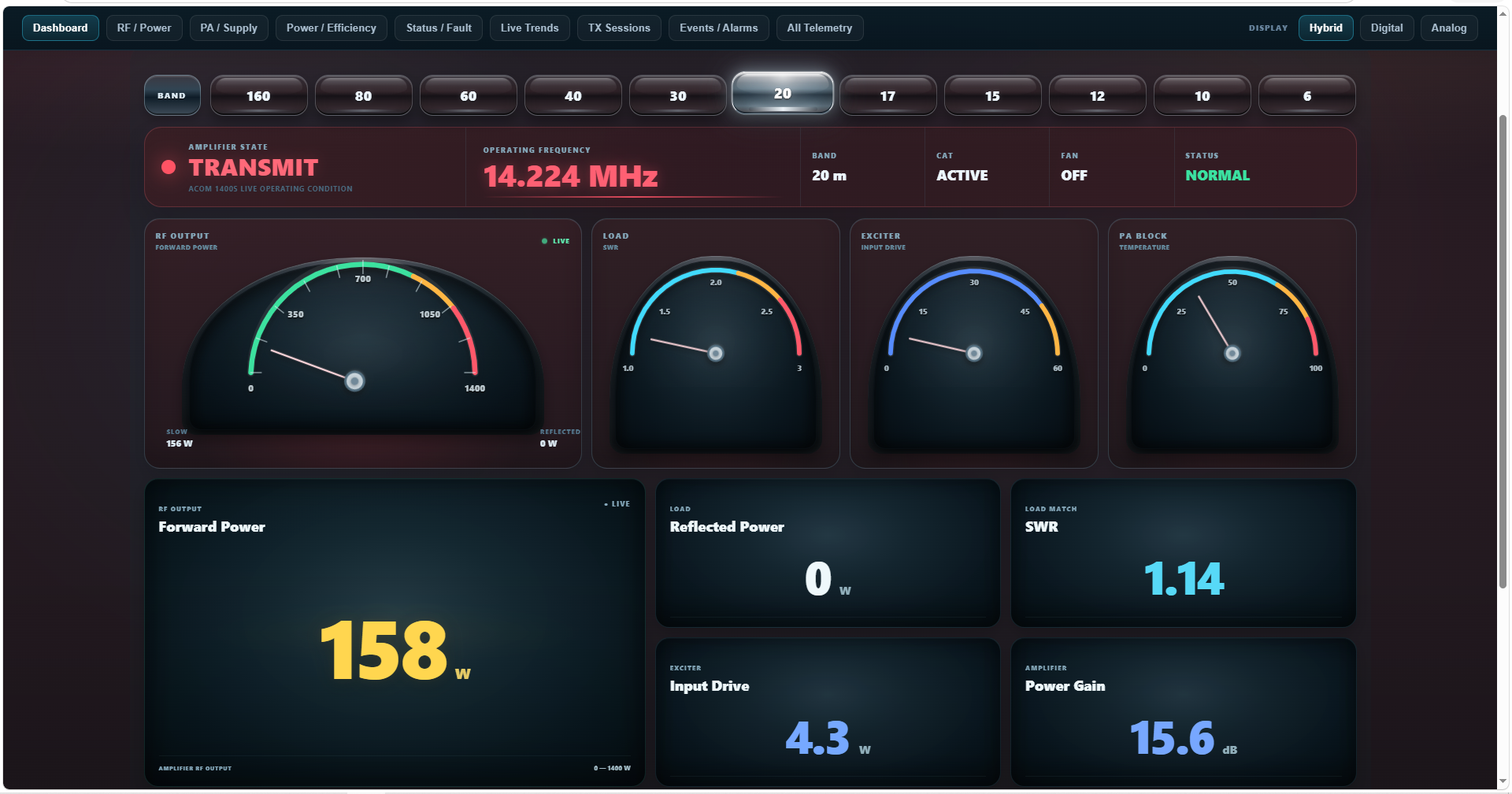
Task: Switch display mode to Analog
Action: pyautogui.click(x=1448, y=28)
